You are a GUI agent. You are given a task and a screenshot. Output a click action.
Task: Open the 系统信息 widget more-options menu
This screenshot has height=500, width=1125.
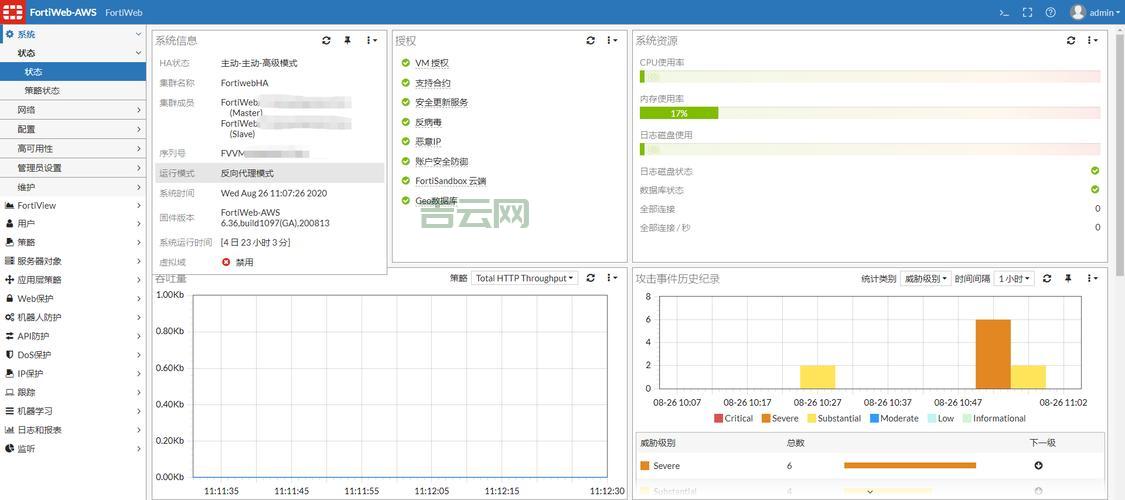[371, 41]
